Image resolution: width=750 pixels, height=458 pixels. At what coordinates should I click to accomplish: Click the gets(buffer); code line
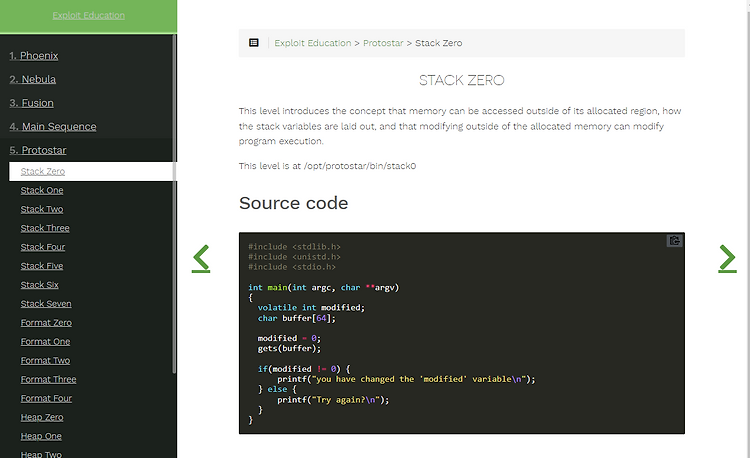[289, 349]
